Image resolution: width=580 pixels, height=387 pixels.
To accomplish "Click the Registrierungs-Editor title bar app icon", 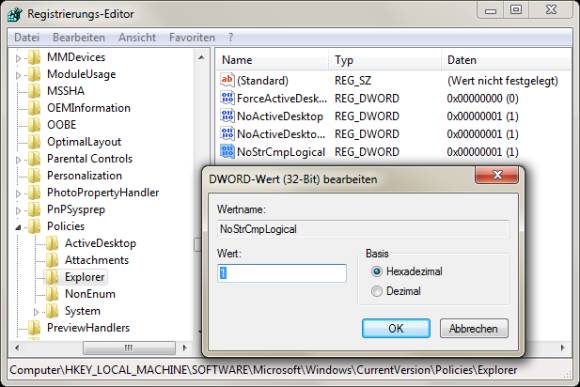I will (x=15, y=14).
